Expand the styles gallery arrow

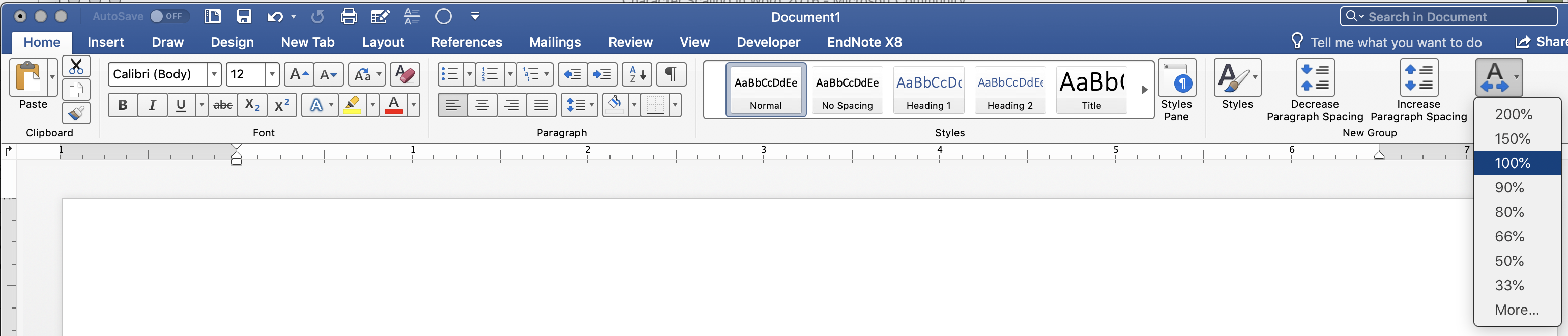coord(1144,90)
